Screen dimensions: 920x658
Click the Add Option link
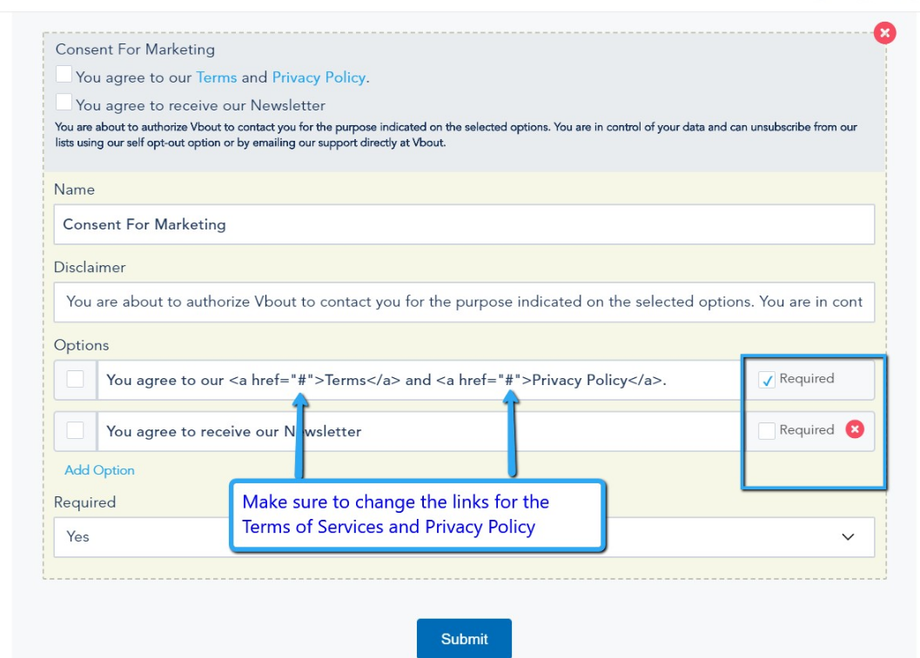tap(99, 470)
